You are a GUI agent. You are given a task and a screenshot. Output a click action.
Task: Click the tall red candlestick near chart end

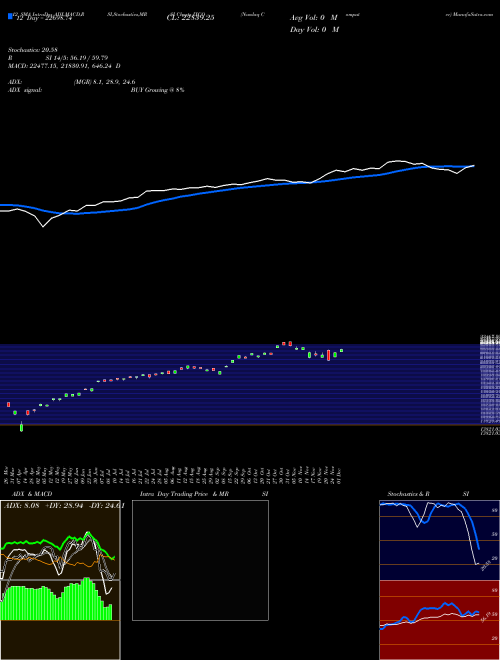coord(328,355)
